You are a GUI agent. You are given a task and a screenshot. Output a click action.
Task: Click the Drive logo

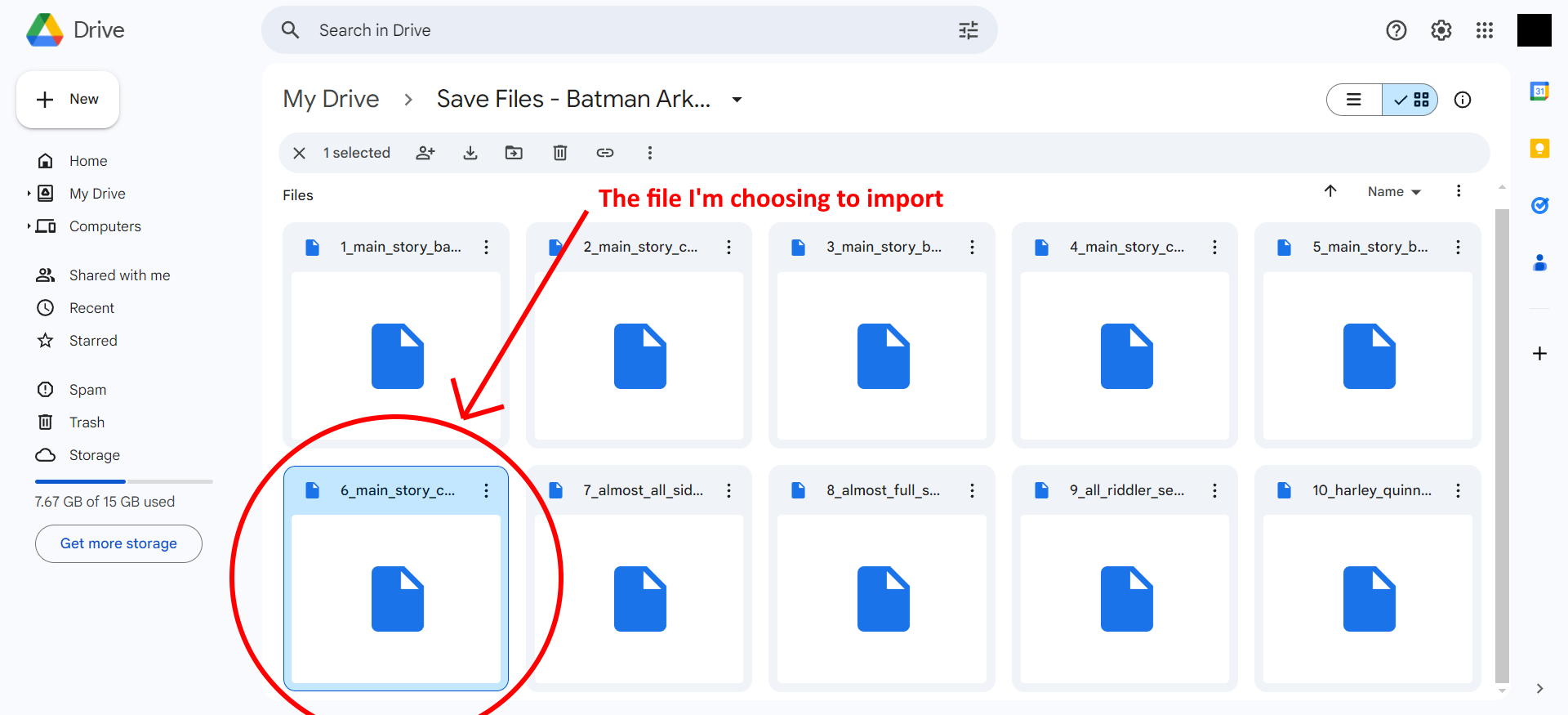75,30
